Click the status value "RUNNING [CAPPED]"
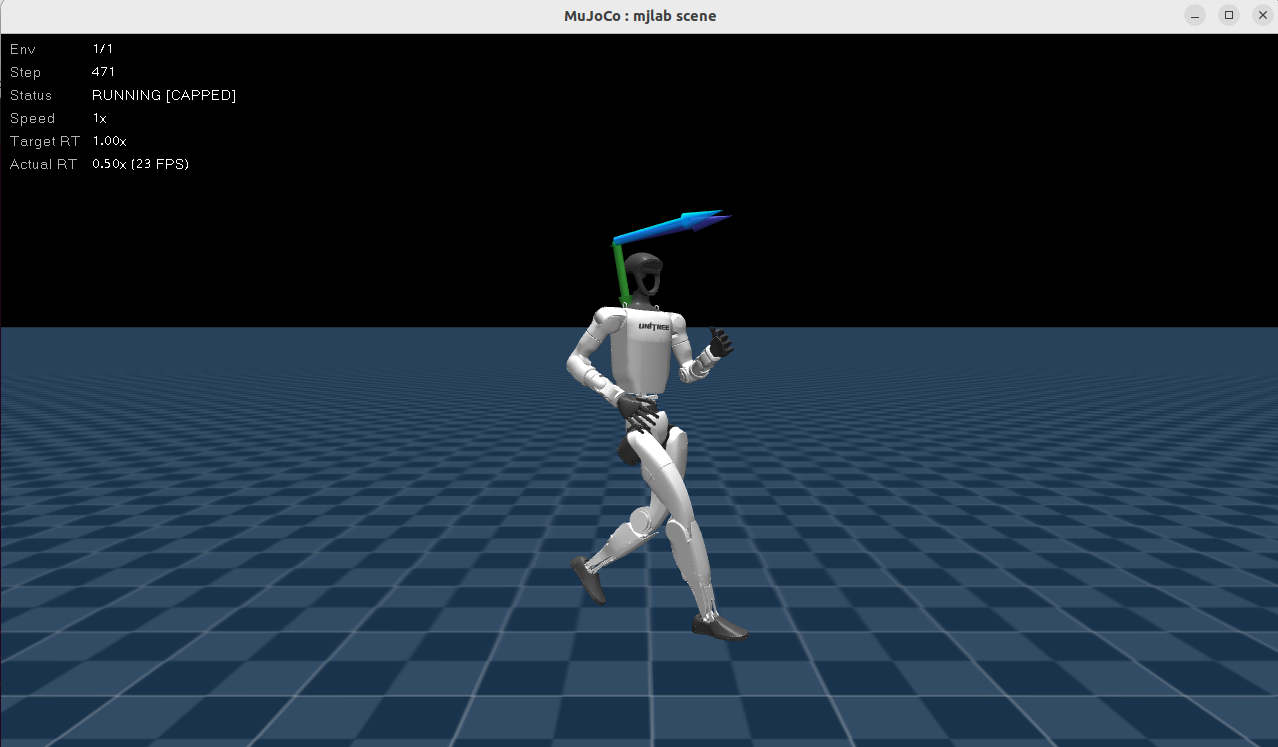This screenshot has height=747, width=1278. (x=164, y=95)
